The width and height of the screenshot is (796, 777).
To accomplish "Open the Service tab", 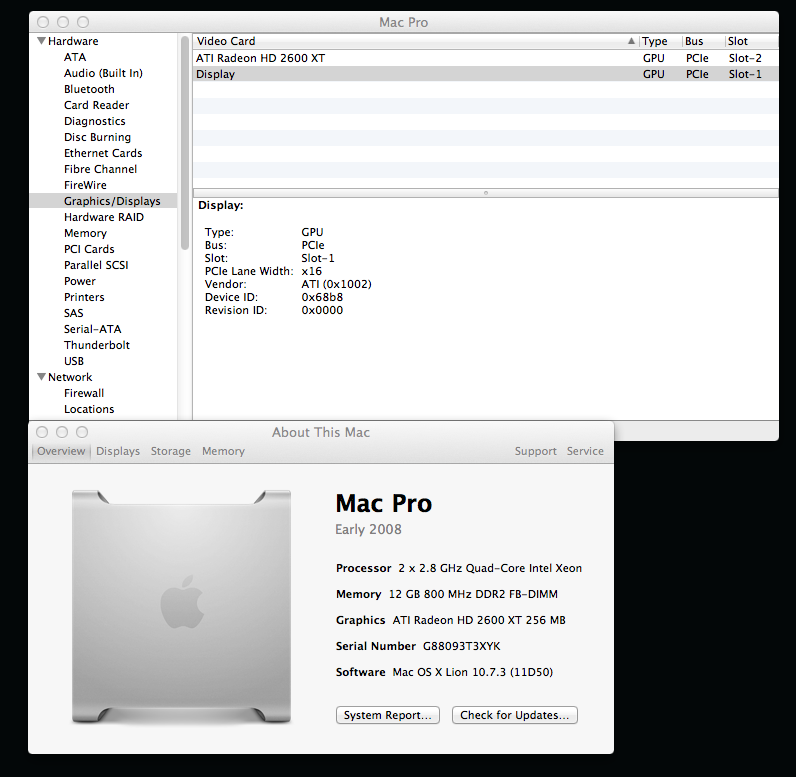I will point(585,451).
